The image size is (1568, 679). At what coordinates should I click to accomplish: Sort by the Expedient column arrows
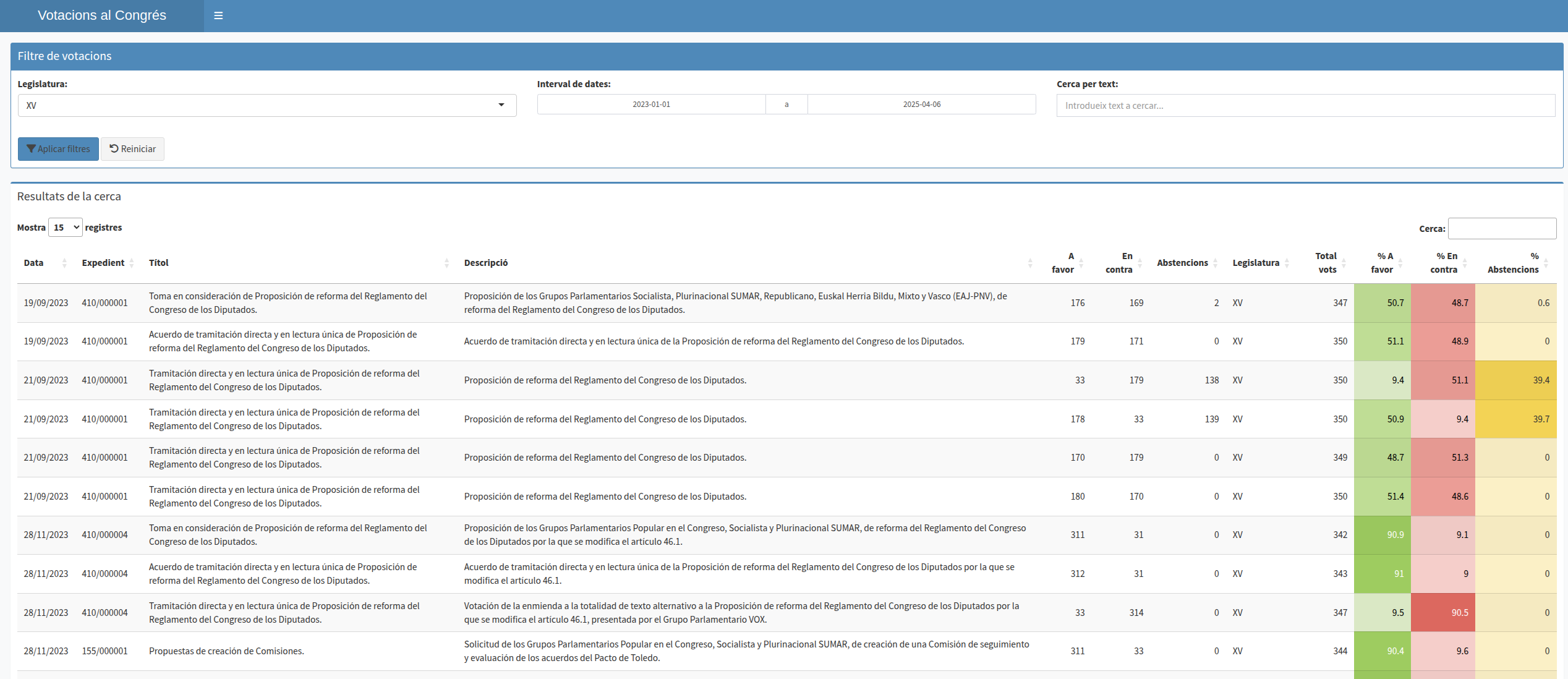pyautogui.click(x=131, y=263)
